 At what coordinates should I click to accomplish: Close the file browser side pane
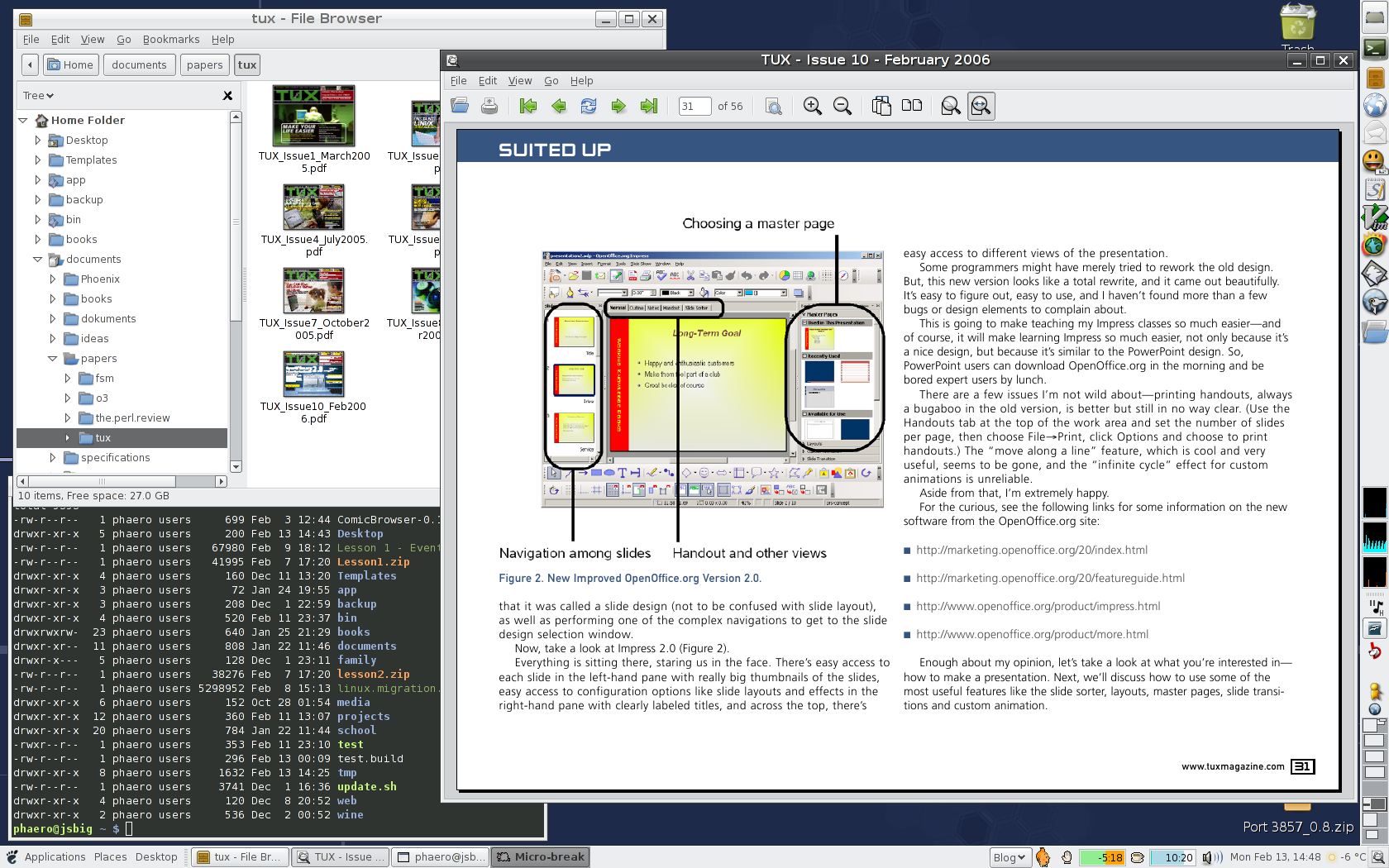tap(227, 96)
